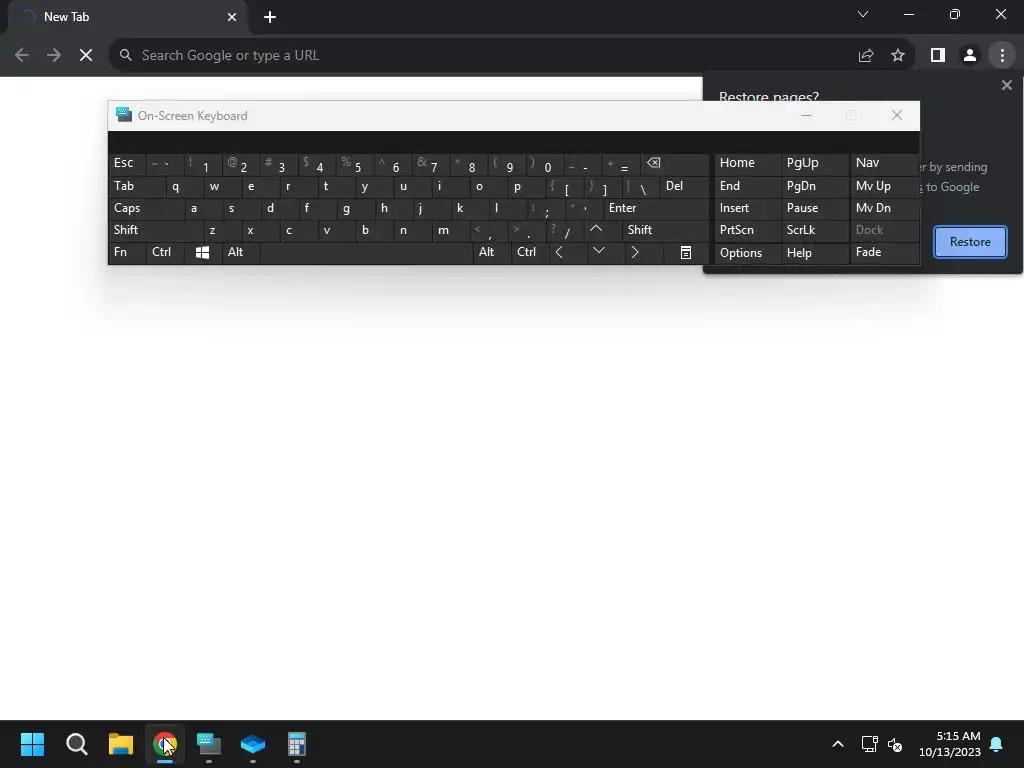Toggle the Fade key

tap(884, 253)
